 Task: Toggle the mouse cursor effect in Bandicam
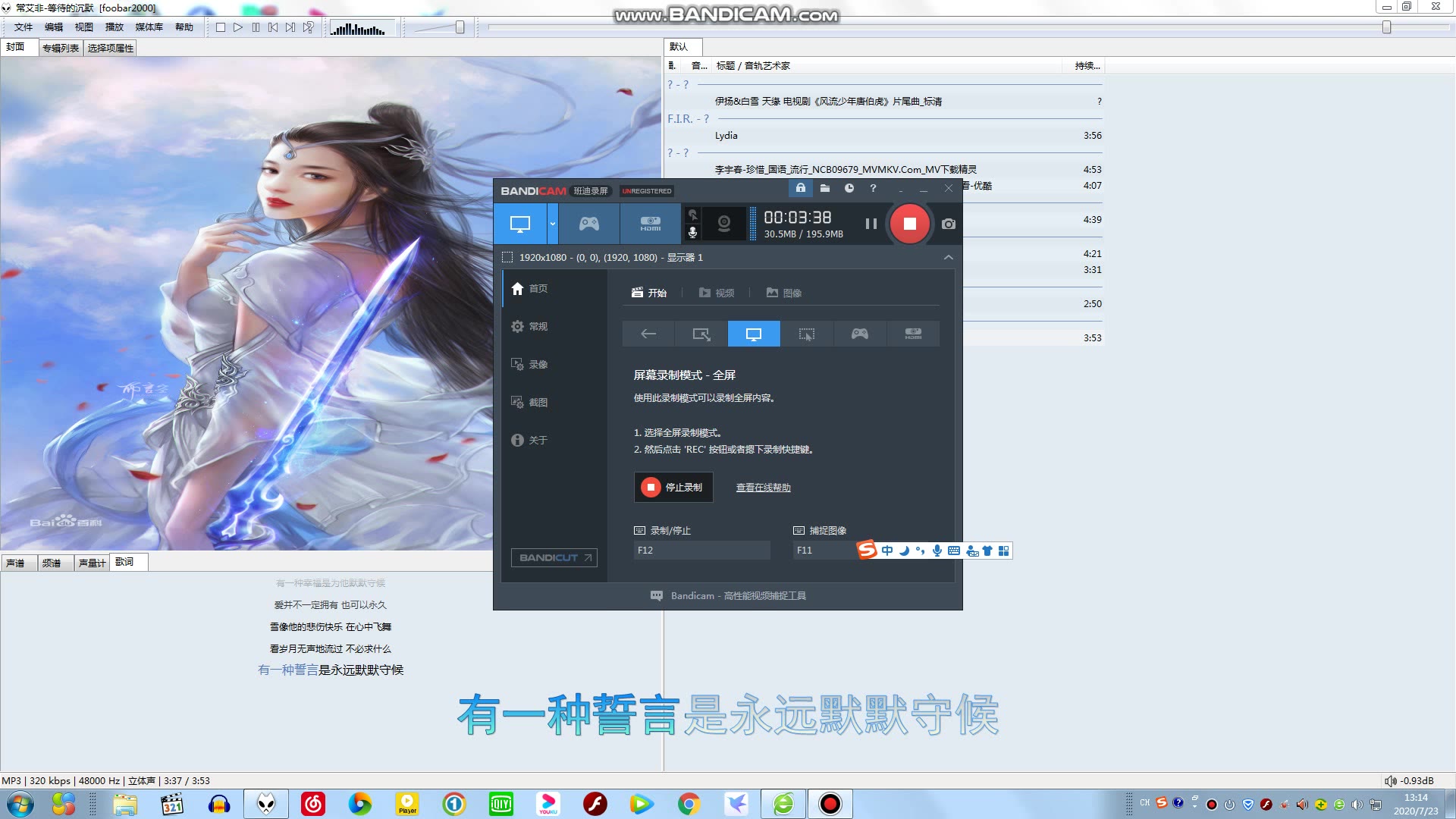pyautogui.click(x=692, y=215)
